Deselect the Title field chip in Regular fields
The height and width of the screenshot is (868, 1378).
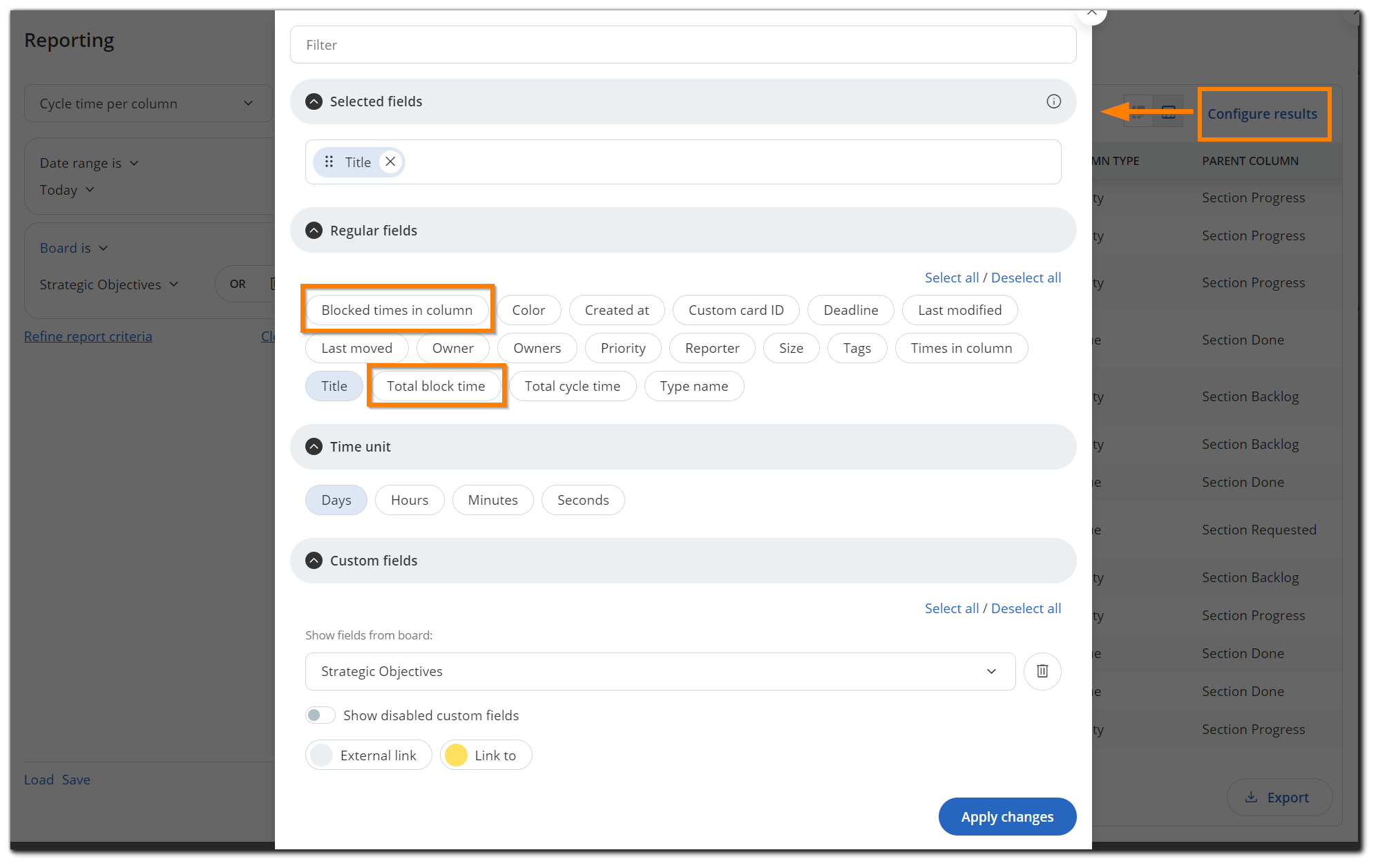(x=334, y=386)
